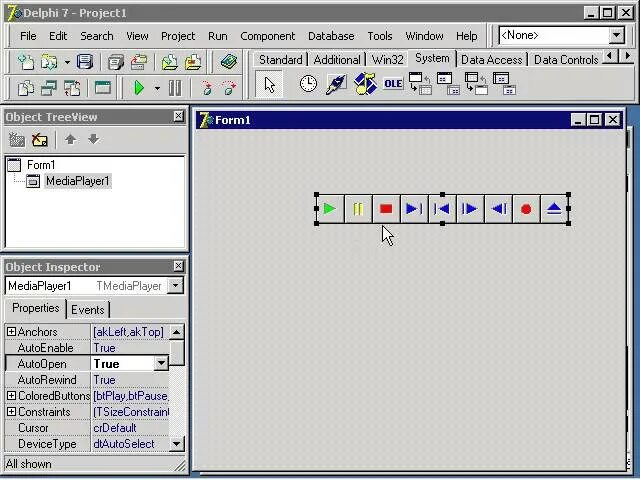Screen dimensions: 640x480
Task: Select the DdeServerConv component
Action: click(476, 84)
